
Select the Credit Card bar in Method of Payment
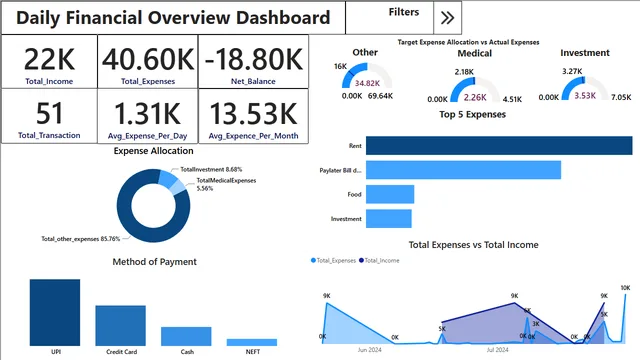(x=120, y=326)
